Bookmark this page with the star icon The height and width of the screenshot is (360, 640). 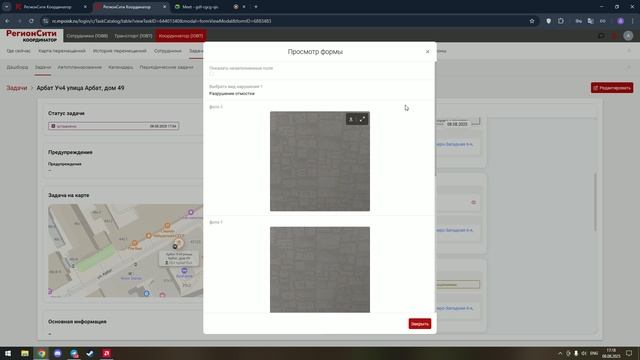click(x=532, y=21)
